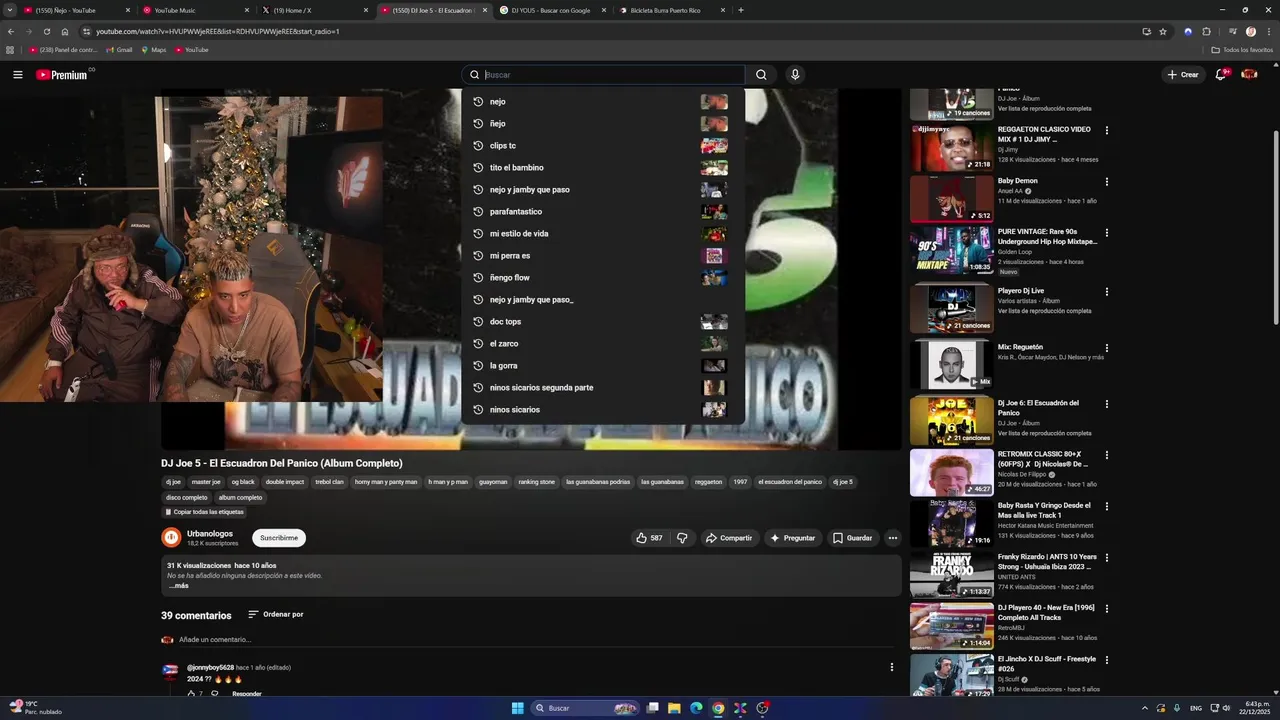The height and width of the screenshot is (720, 1280).
Task: Open the account avatar menu
Action: (1249, 75)
